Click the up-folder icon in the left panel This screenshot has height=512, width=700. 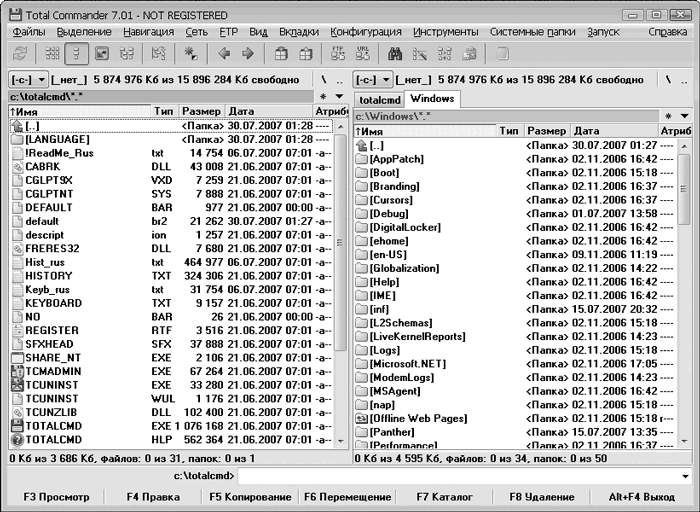click(x=17, y=126)
